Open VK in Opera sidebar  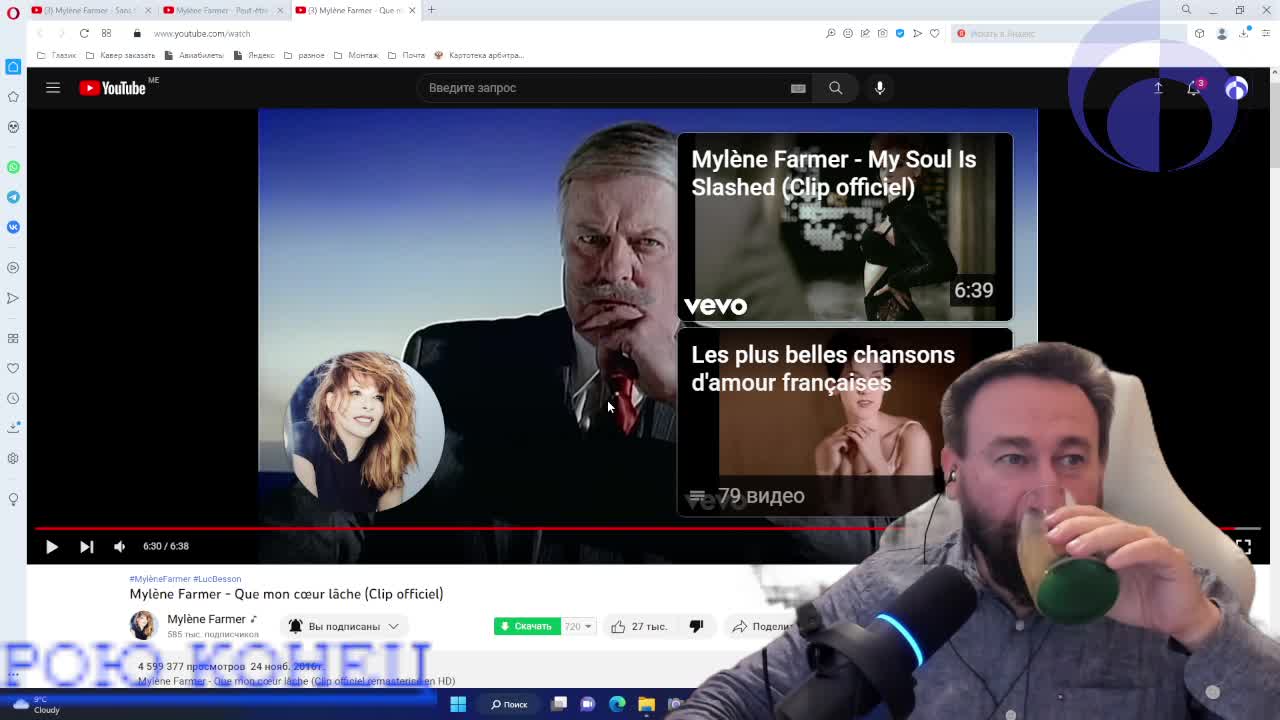(13, 227)
